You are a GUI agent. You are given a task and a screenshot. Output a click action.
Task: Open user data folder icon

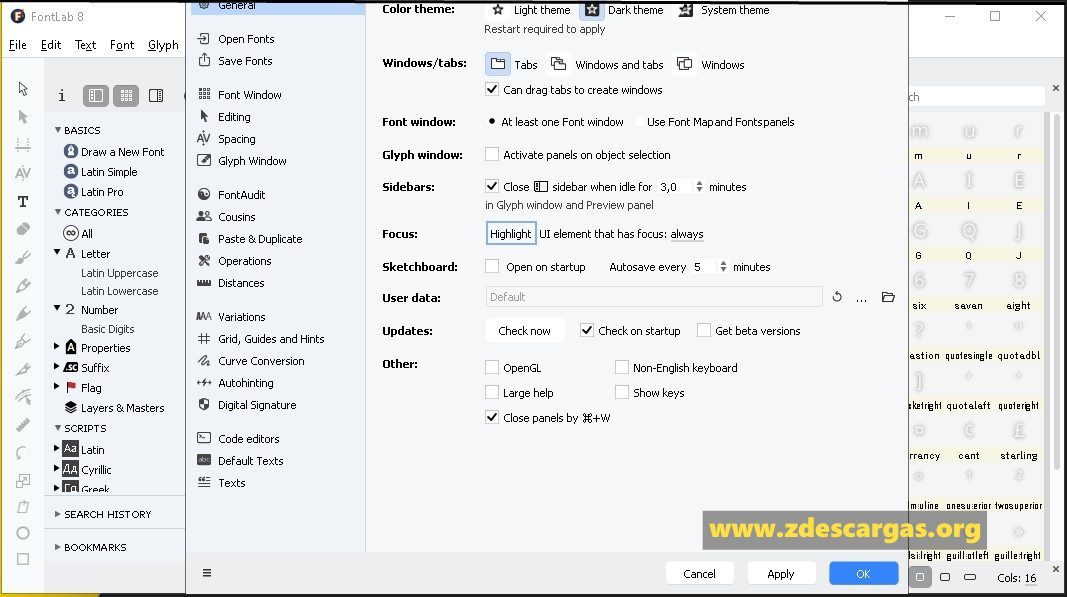pos(888,297)
